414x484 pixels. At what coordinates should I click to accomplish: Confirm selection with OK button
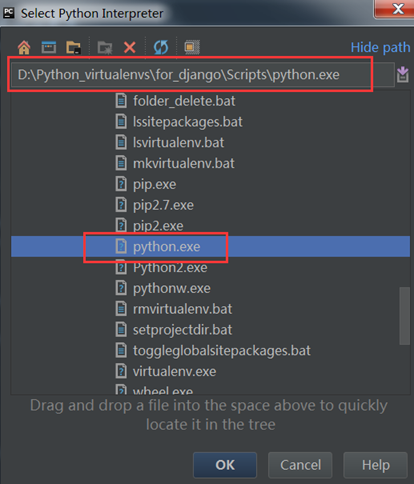pos(225,465)
